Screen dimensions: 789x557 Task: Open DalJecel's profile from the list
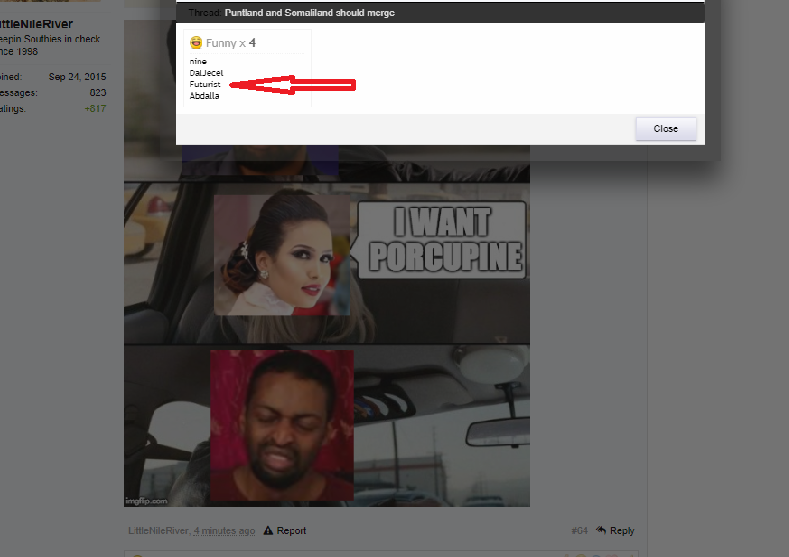tap(207, 73)
